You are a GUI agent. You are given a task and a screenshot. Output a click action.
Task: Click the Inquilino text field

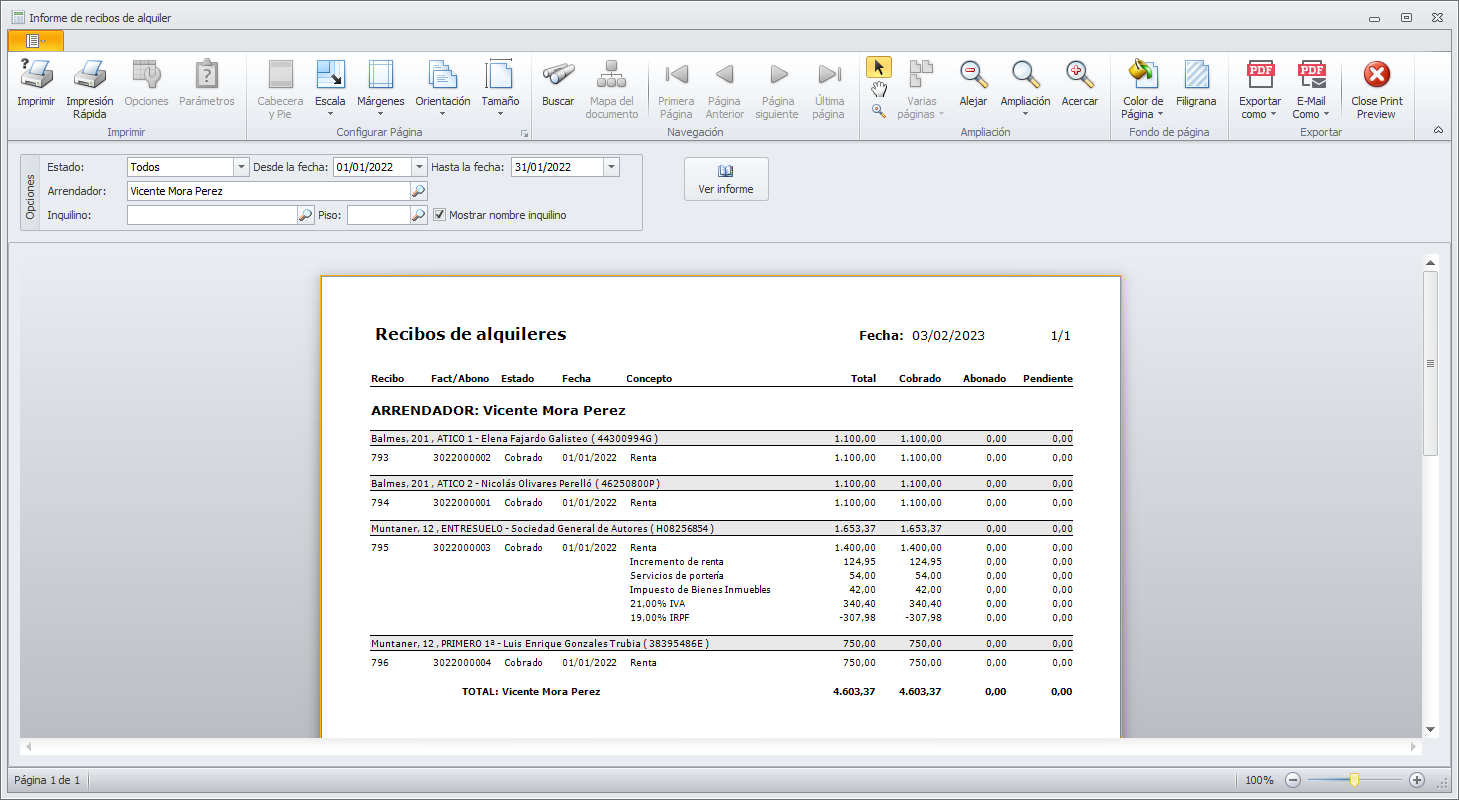(211, 215)
